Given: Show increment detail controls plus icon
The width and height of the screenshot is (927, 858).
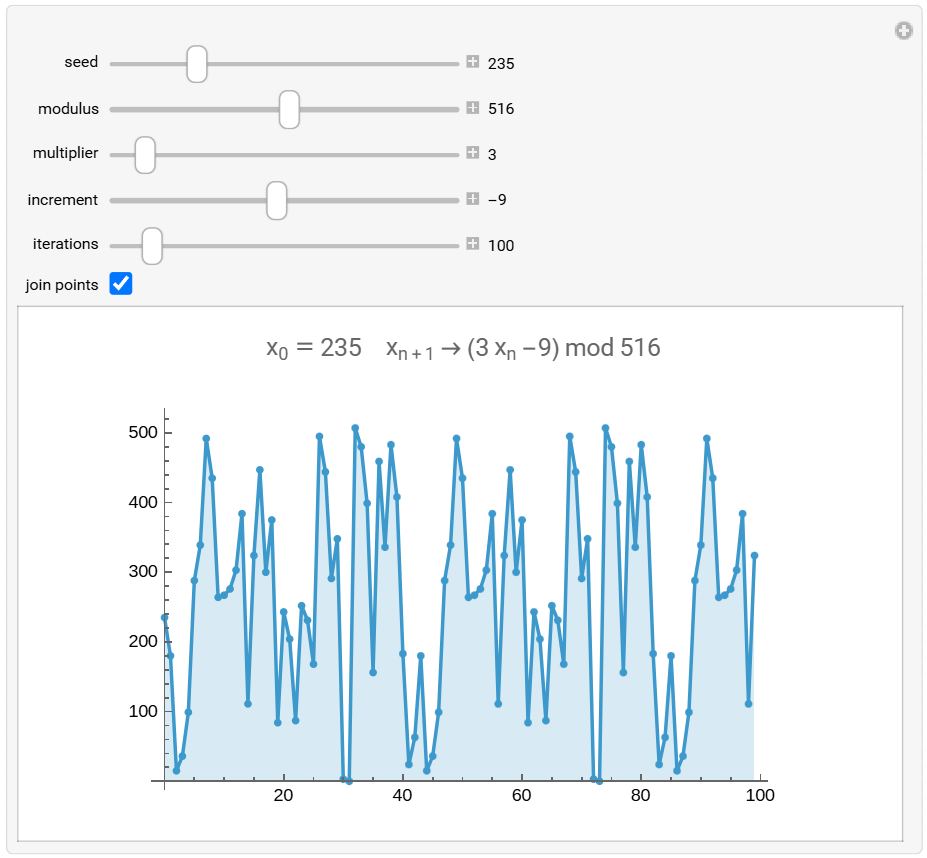Looking at the screenshot, I should click(x=472, y=199).
